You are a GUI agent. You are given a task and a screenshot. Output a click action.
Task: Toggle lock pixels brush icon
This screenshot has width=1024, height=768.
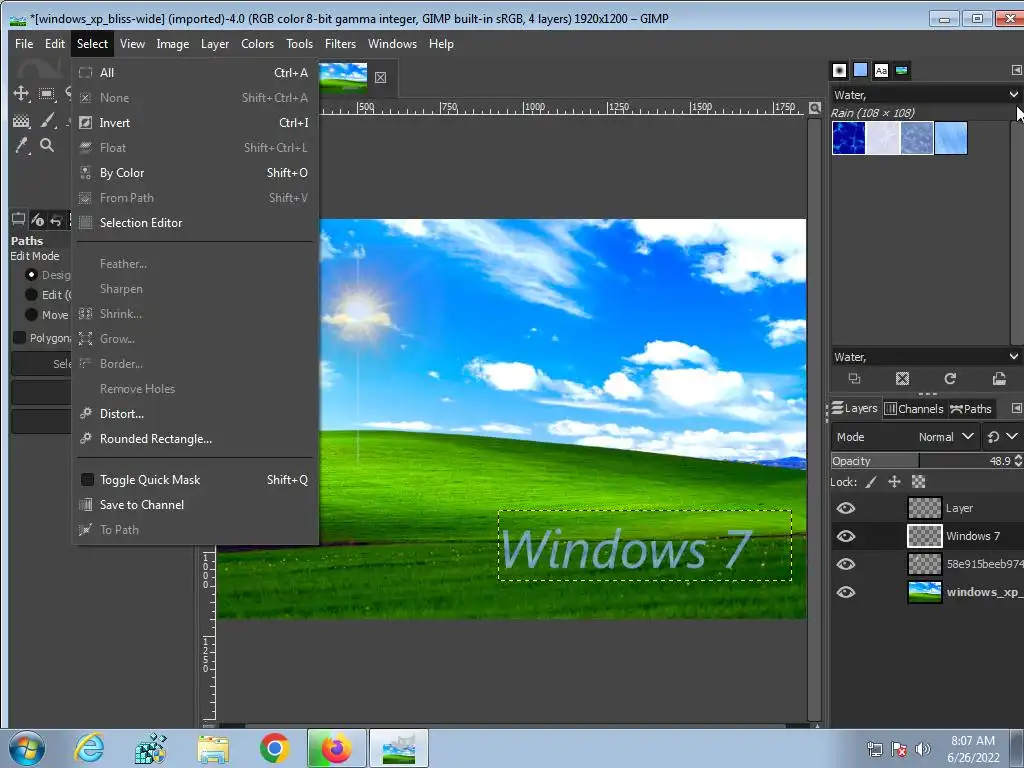(871, 482)
